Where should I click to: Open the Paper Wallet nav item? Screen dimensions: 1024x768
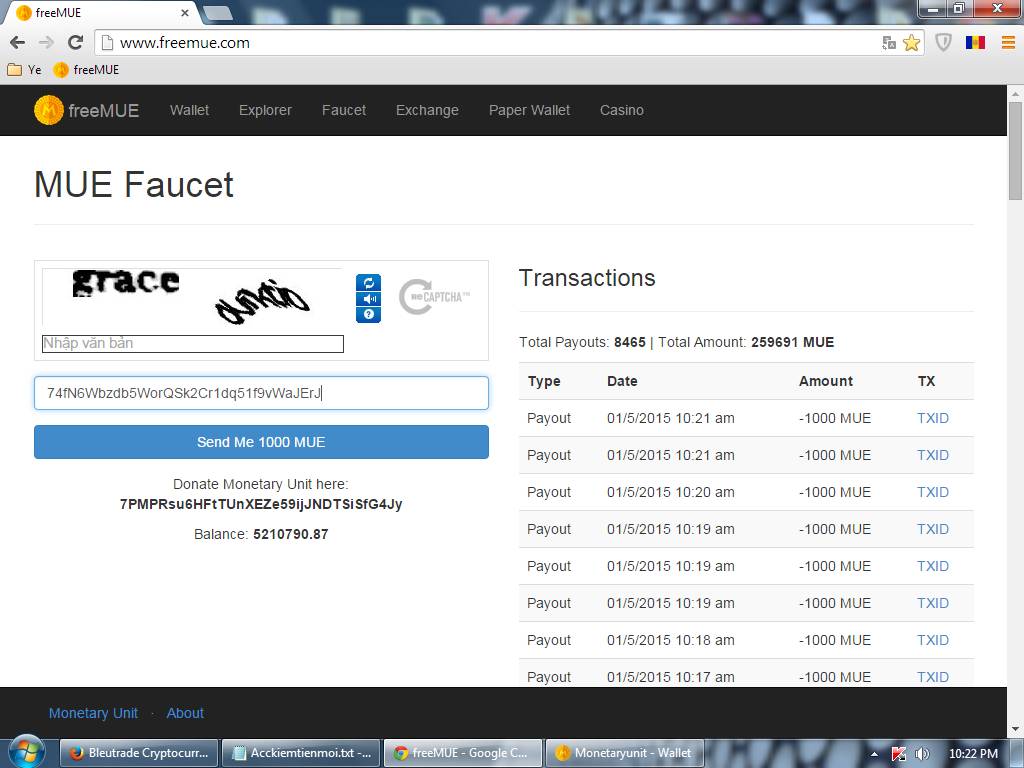[530, 110]
